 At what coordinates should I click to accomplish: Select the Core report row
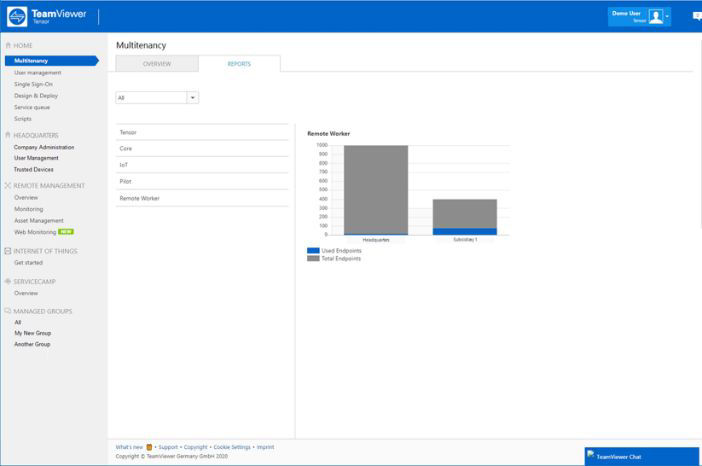[202, 149]
